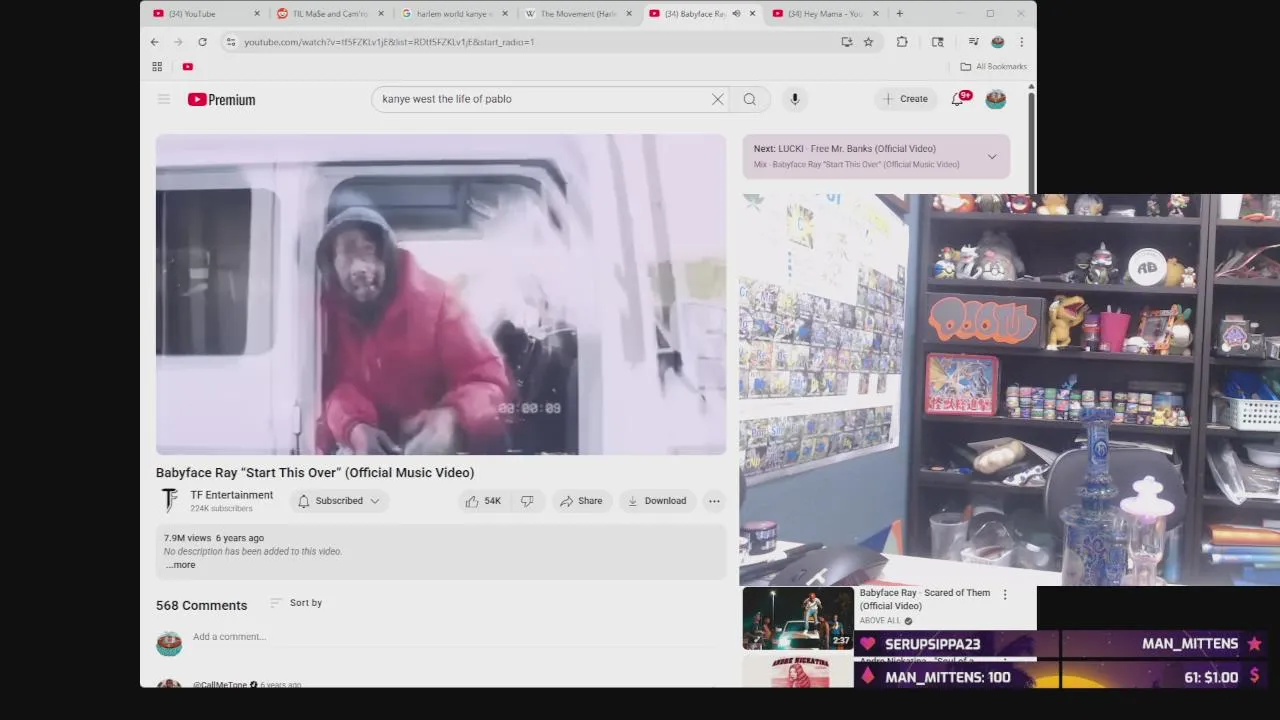Close the Hey Mama tab
The image size is (1280, 720).
click(876, 14)
